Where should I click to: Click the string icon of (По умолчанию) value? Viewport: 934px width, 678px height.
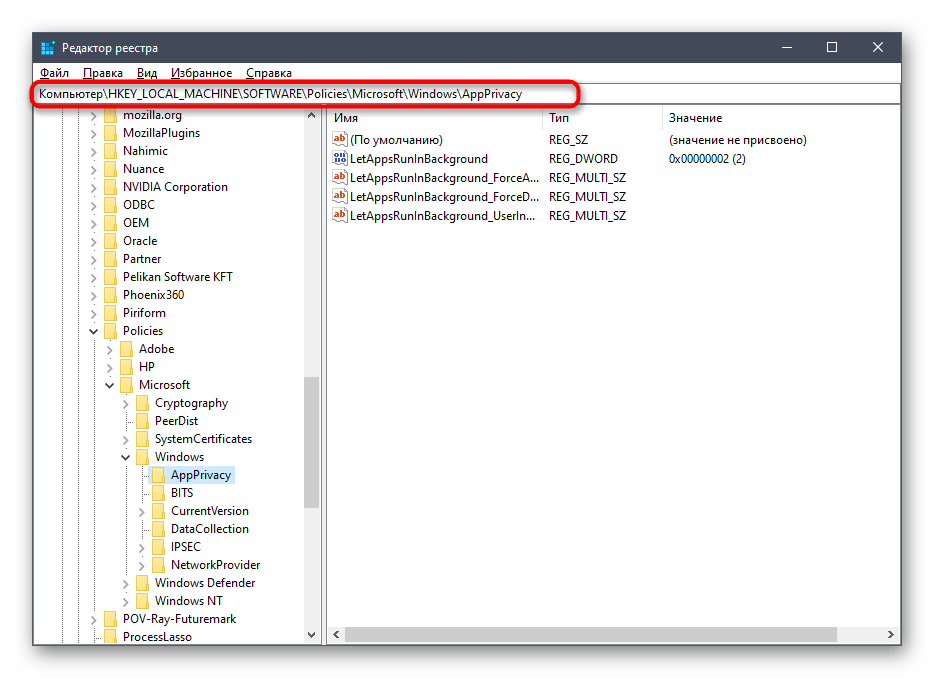[340, 140]
